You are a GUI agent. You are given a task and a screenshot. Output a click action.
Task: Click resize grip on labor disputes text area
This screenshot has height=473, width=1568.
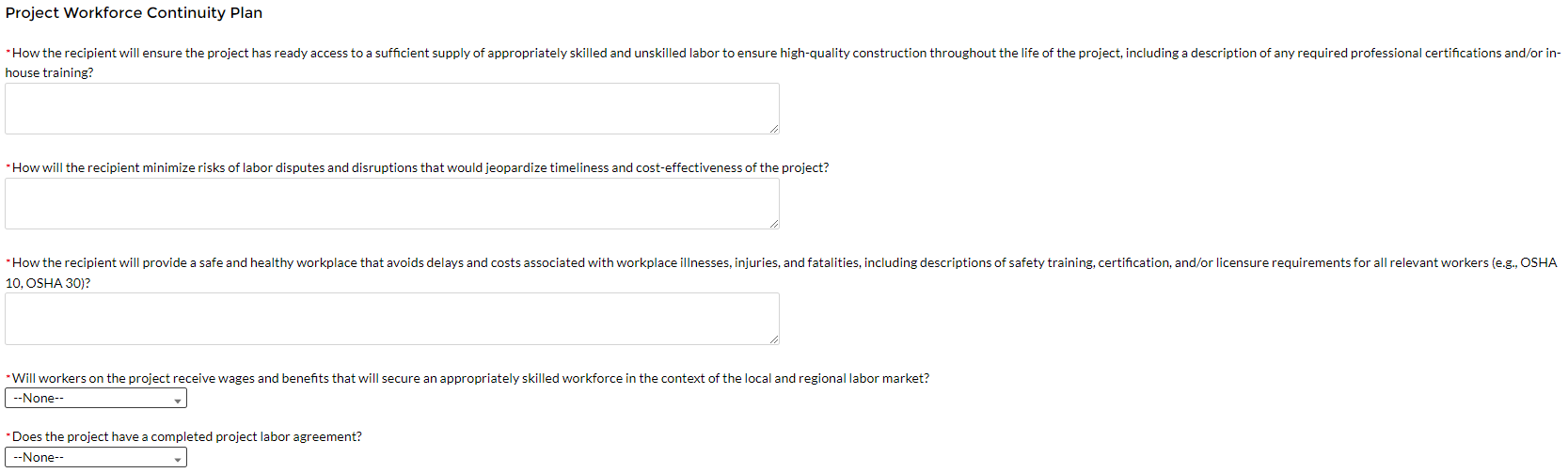pyautogui.click(x=774, y=224)
